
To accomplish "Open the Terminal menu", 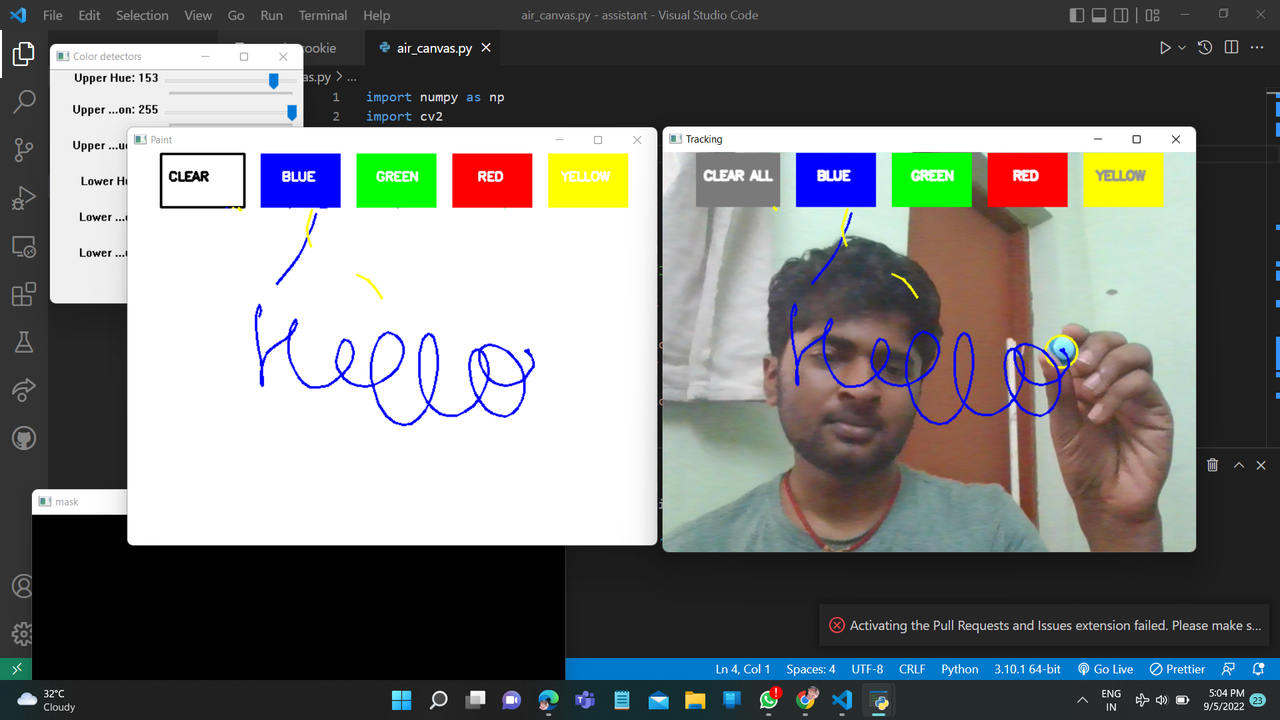I will (322, 15).
